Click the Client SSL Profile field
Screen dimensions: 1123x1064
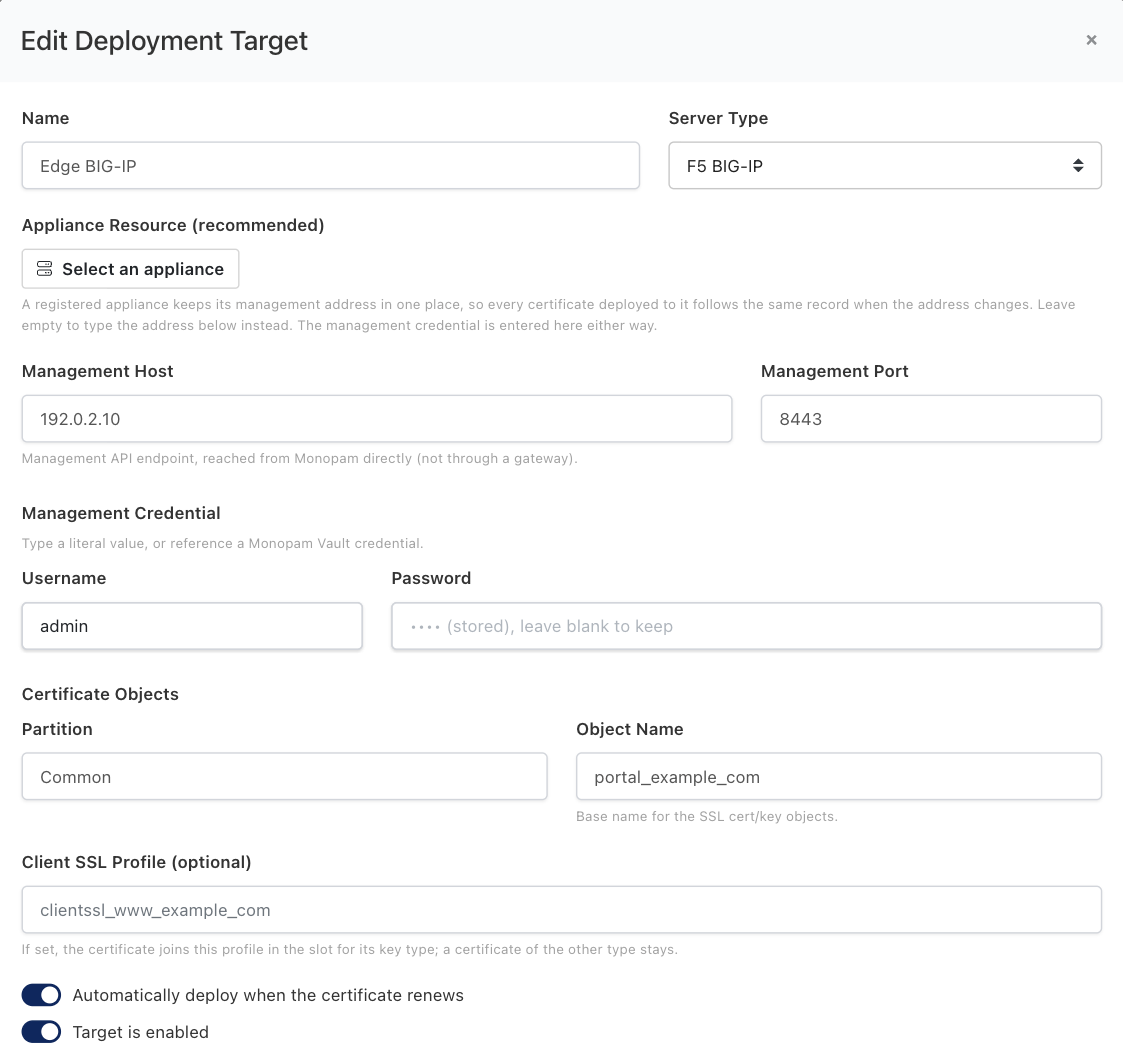562,909
